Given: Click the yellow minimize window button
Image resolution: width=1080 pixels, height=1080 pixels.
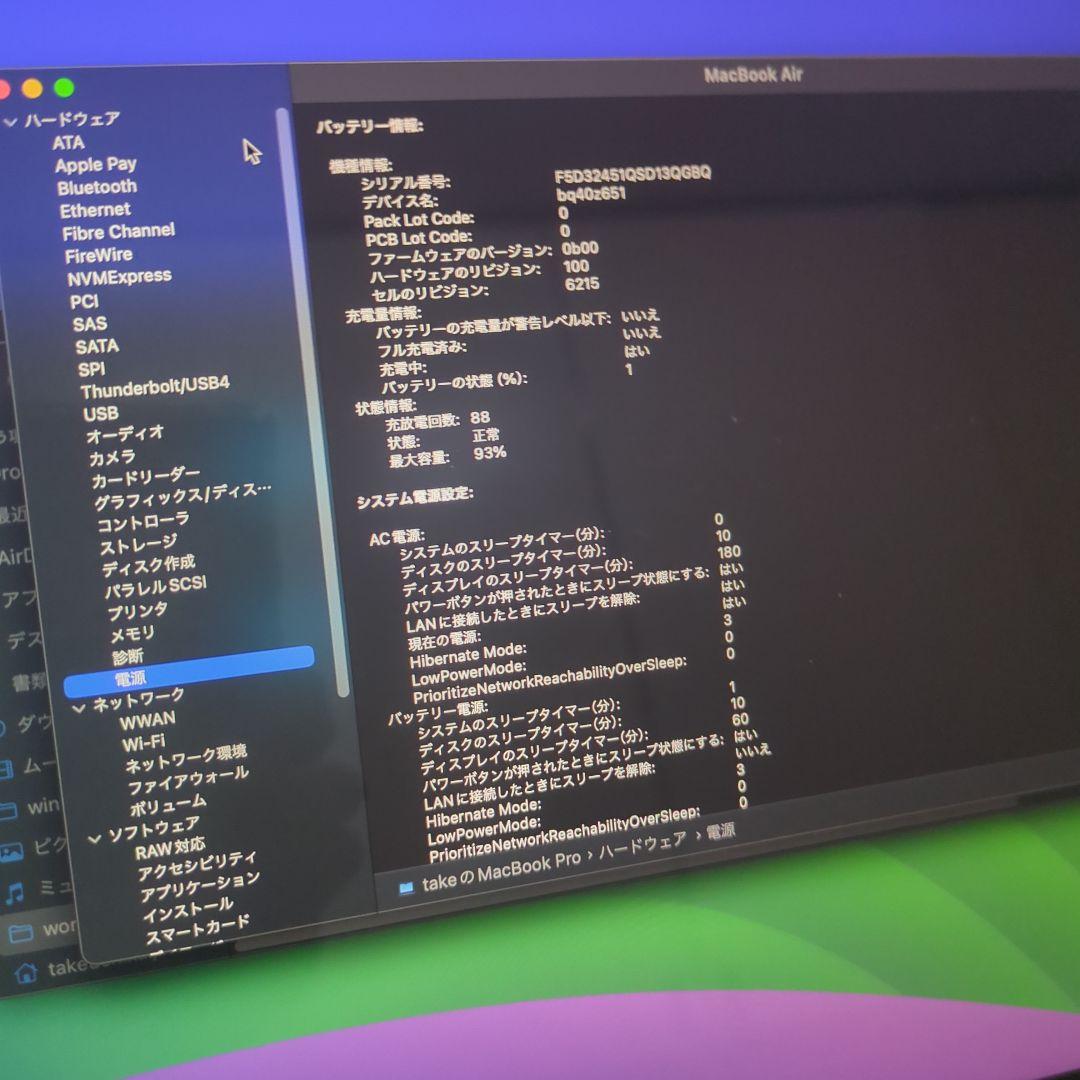Looking at the screenshot, I should [x=32, y=89].
